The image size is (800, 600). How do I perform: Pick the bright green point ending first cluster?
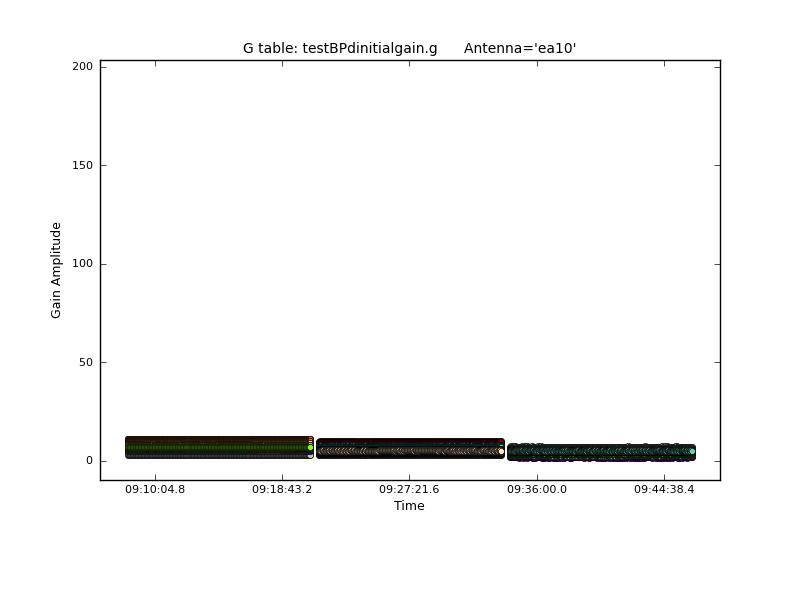tap(310, 447)
